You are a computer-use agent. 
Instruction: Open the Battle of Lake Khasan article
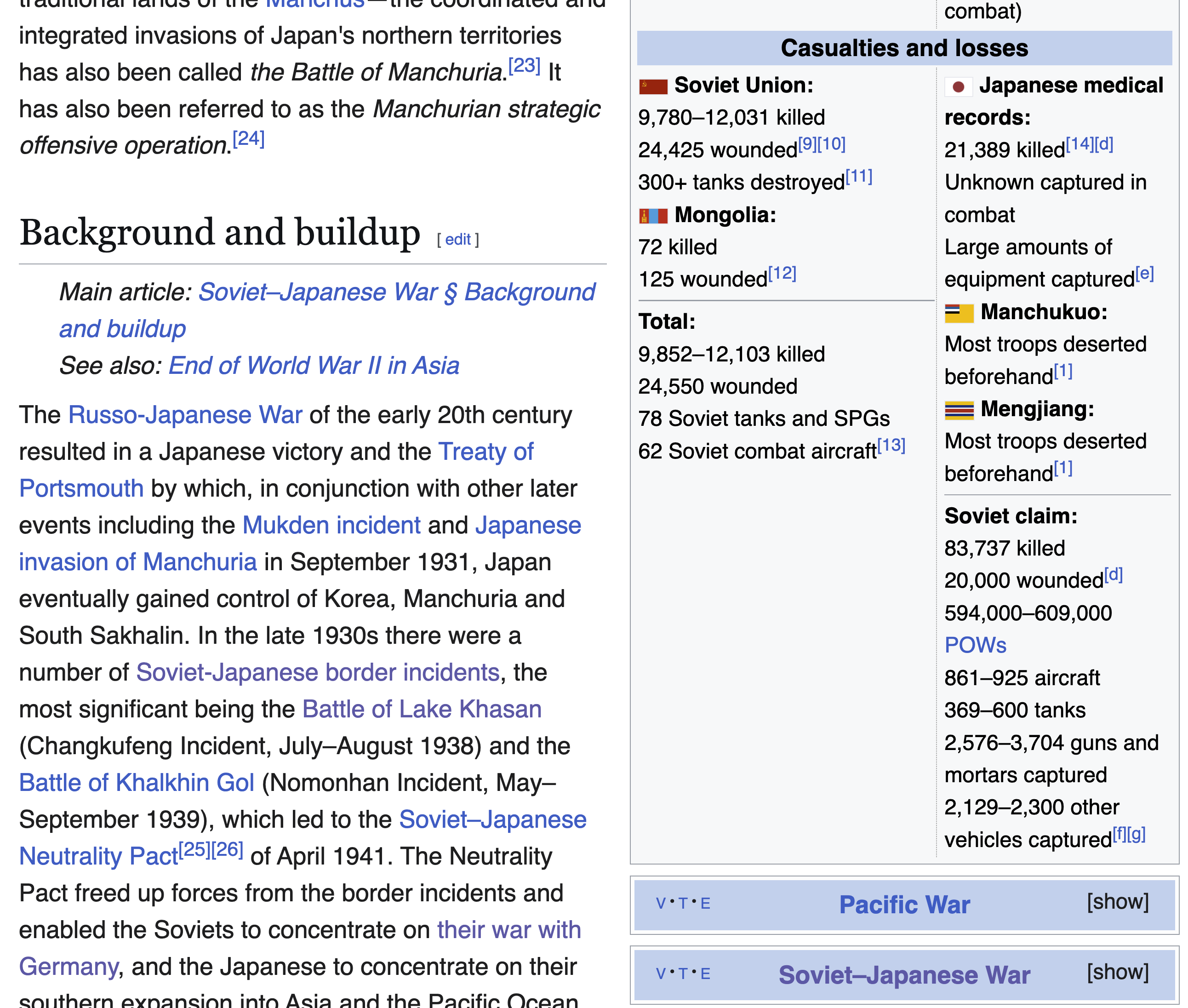coord(422,709)
